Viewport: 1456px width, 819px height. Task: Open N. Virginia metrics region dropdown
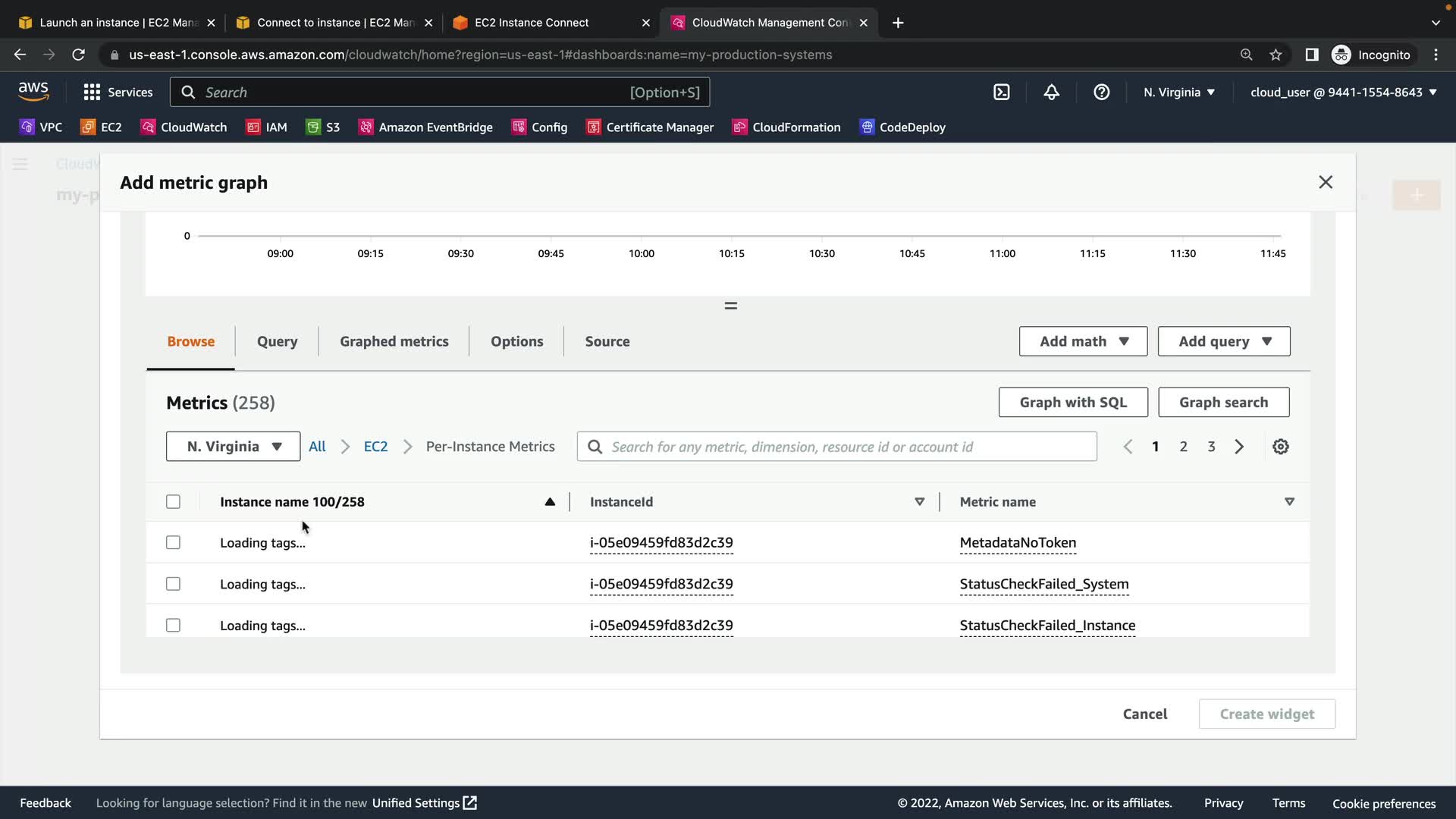pyautogui.click(x=233, y=447)
